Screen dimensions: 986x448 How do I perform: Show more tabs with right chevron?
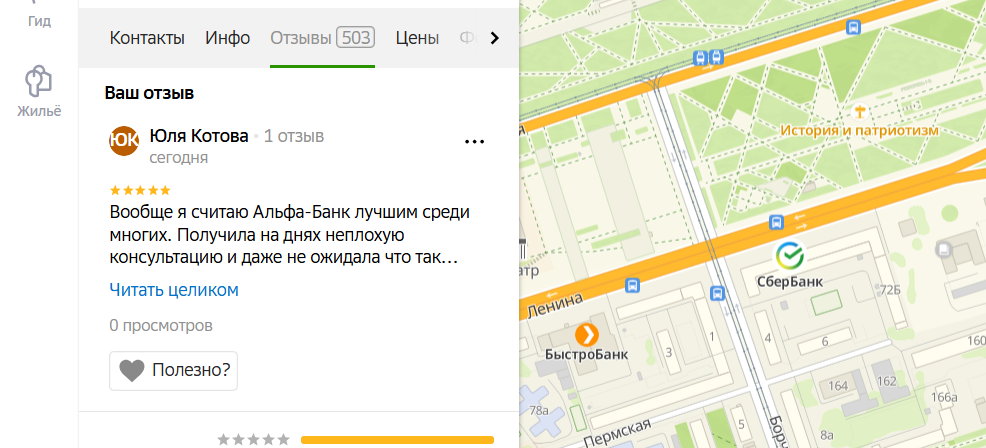[494, 38]
